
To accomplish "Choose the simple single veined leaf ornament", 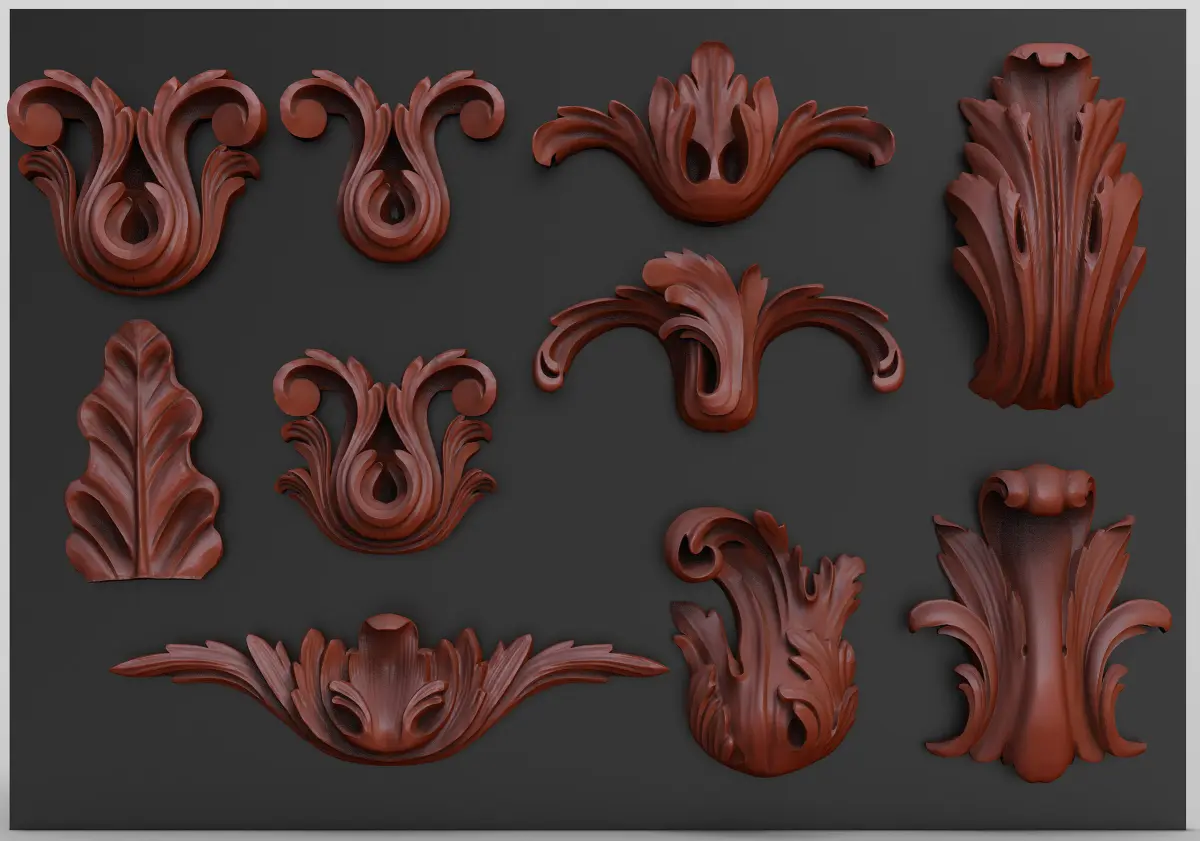I will tap(142, 451).
